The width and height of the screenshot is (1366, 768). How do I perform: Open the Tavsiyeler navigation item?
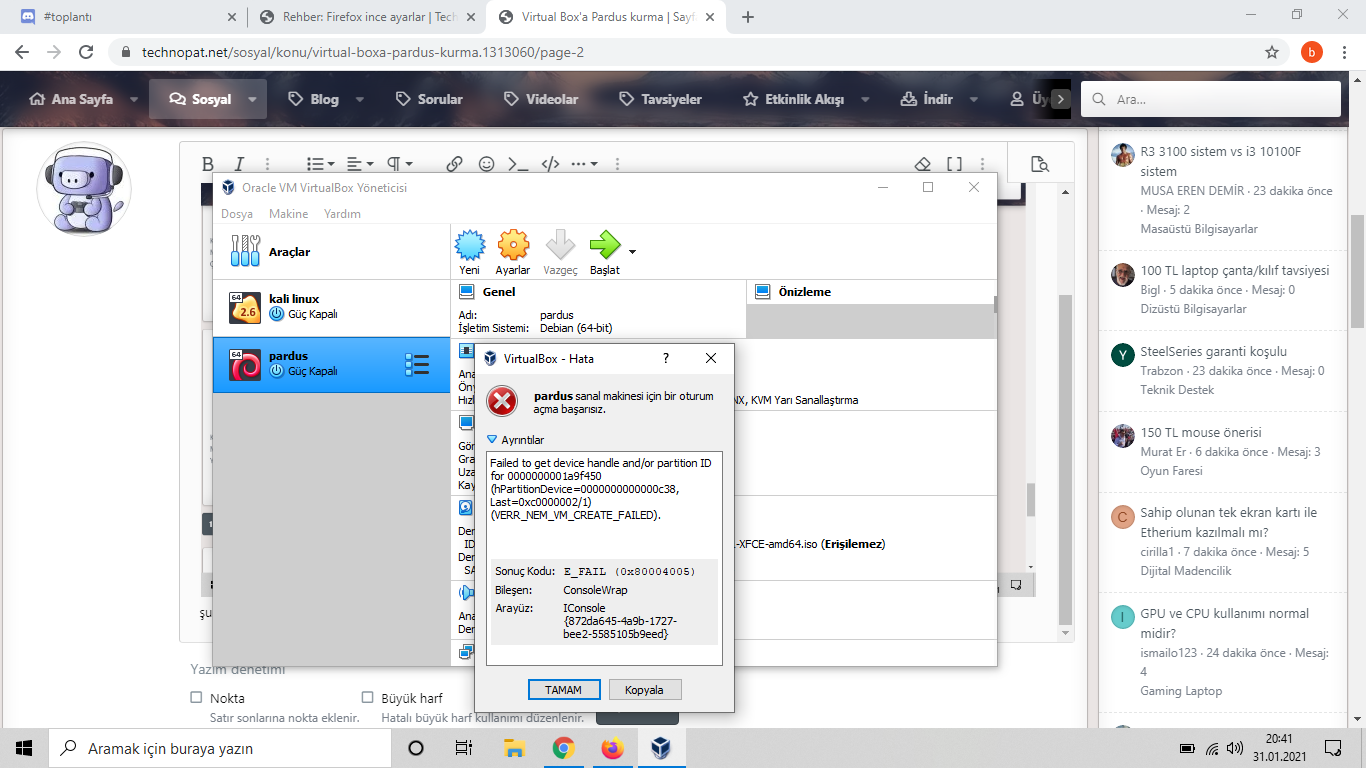(x=661, y=100)
